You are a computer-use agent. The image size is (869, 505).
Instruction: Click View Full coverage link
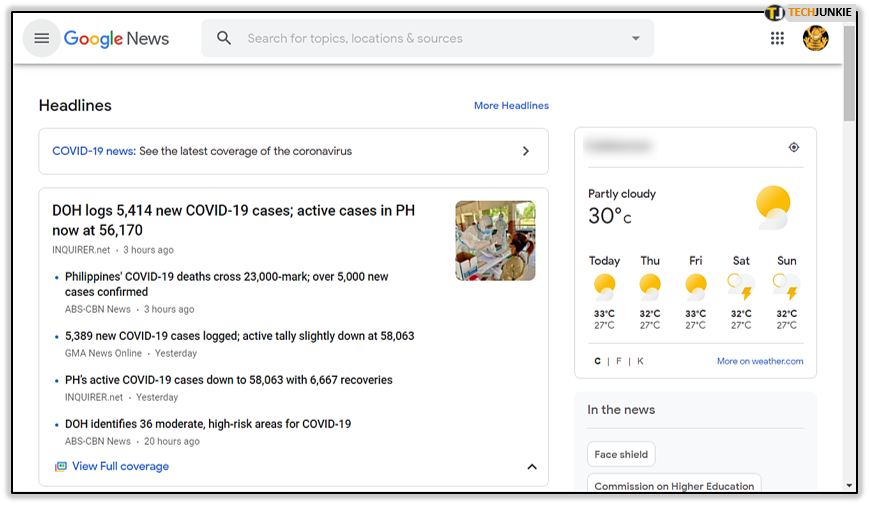[120, 467]
